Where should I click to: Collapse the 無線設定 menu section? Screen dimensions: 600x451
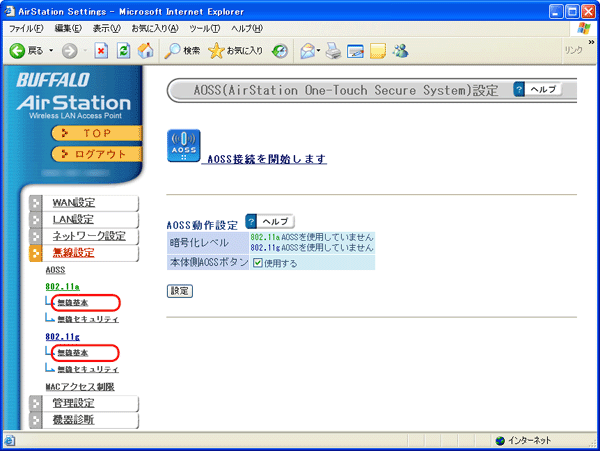[x=84, y=253]
